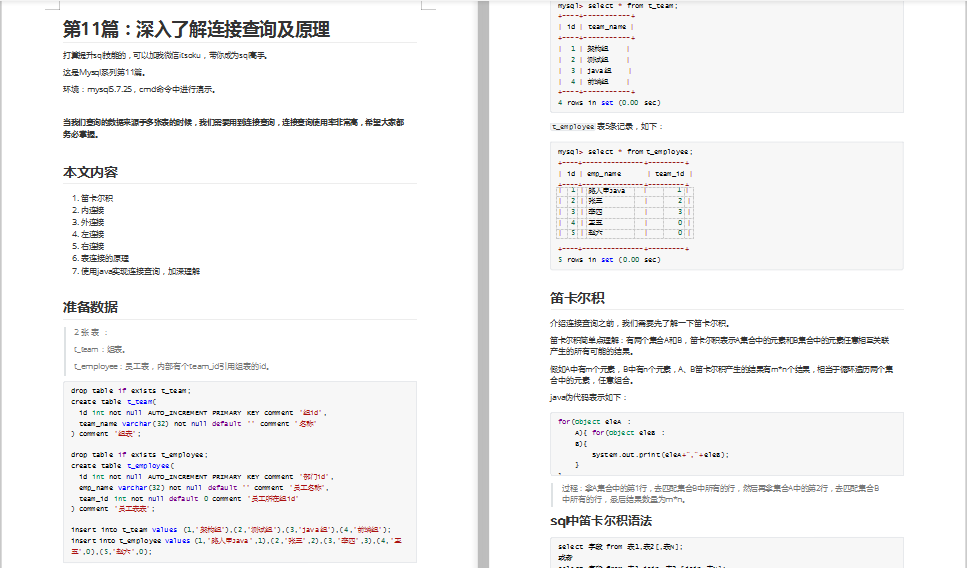Click code line 'for(Object eleA :'
Viewport: 967px width, 568px height.
coord(595,422)
